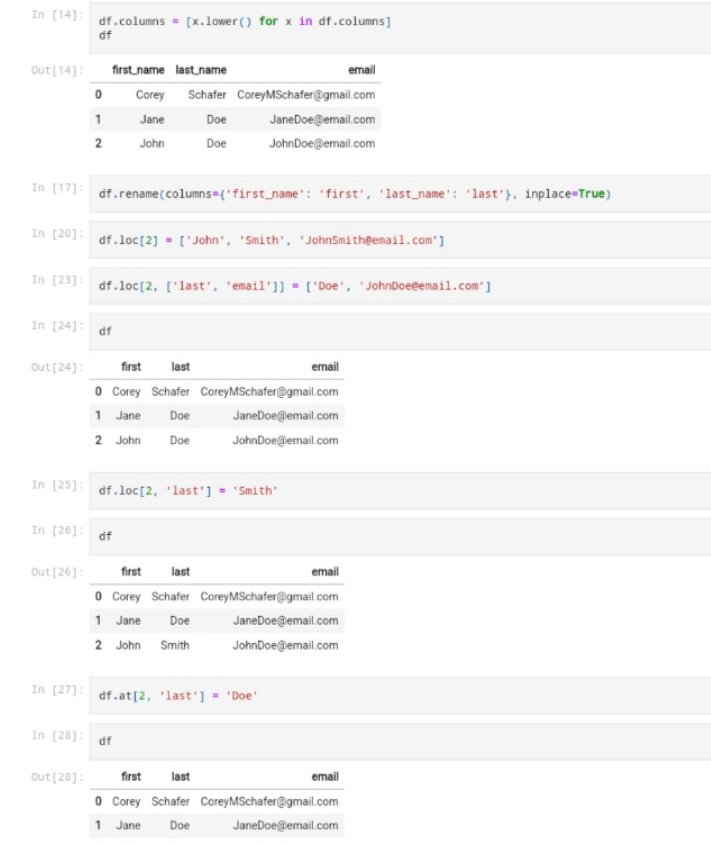Viewport: 711px width, 844px height.
Task: Click the last header in Out[24]
Action: (181, 367)
